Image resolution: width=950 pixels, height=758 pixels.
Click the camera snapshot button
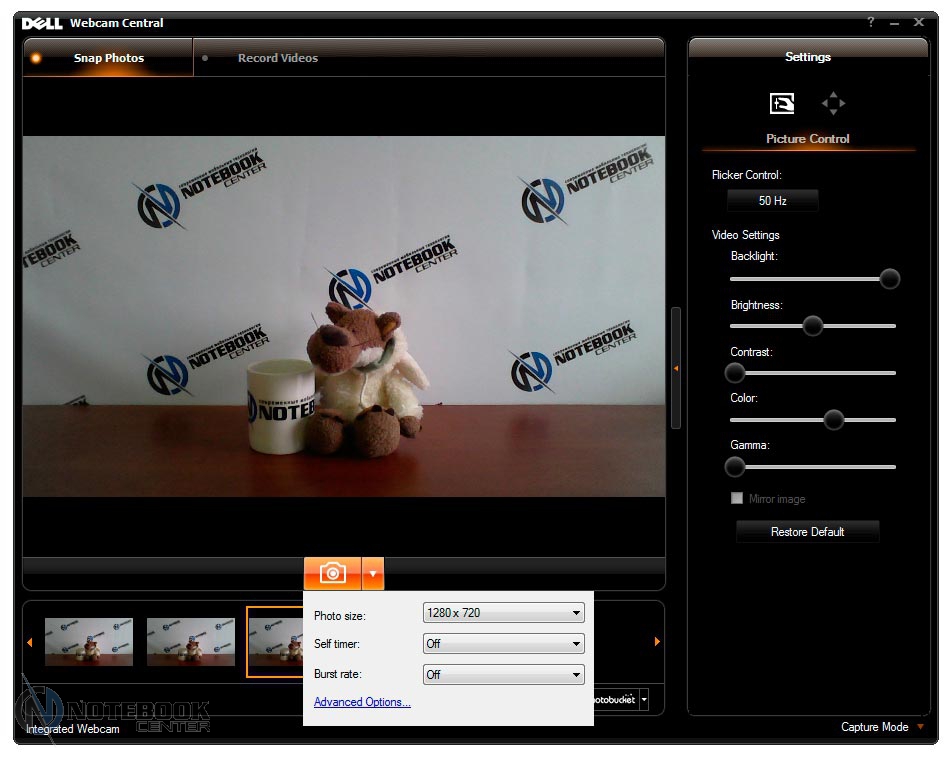332,573
